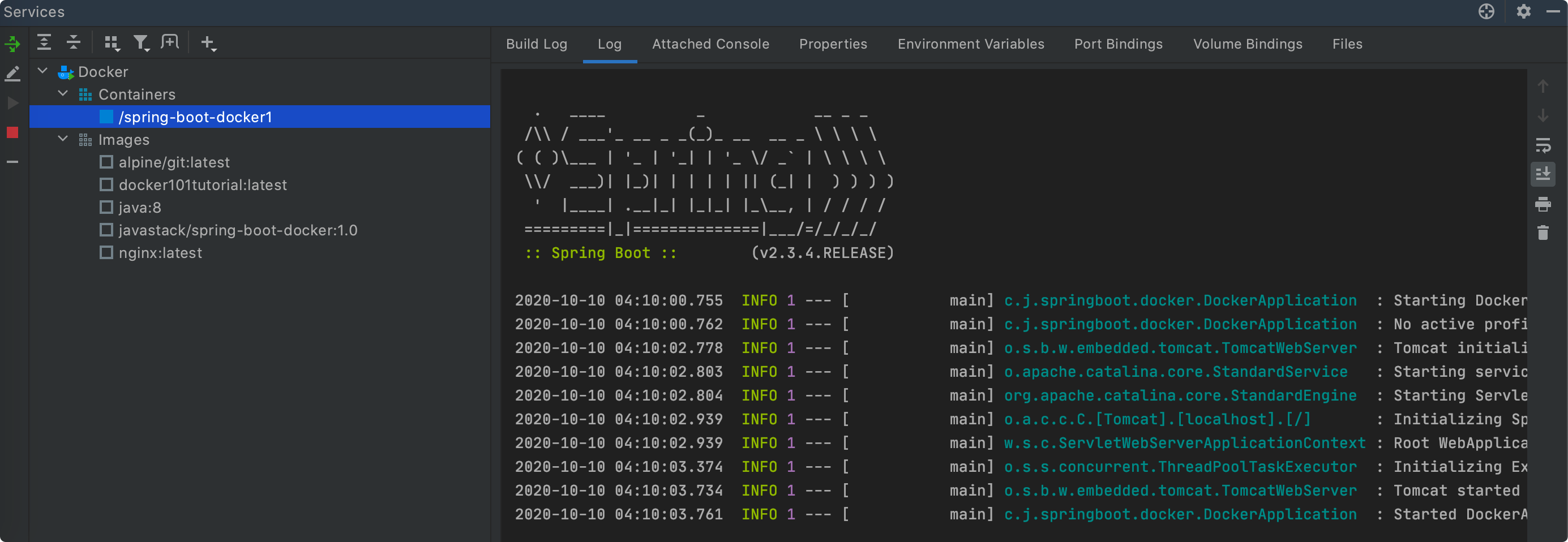Show the Environment Variables tab
1568x542 pixels.
click(971, 44)
